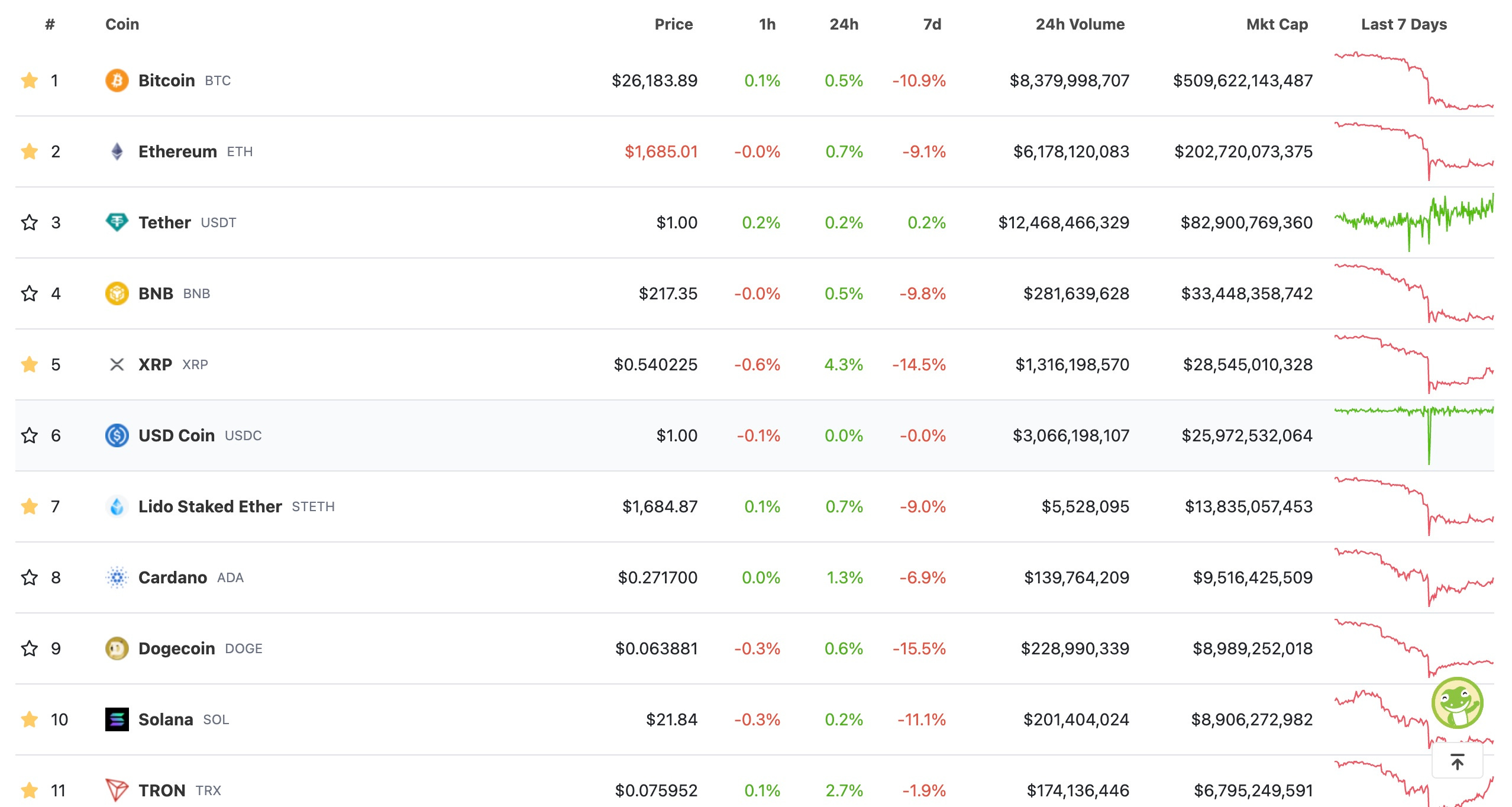1512x807 pixels.
Task: Click Dogecoin 7d change -15.5%
Action: coord(919,648)
